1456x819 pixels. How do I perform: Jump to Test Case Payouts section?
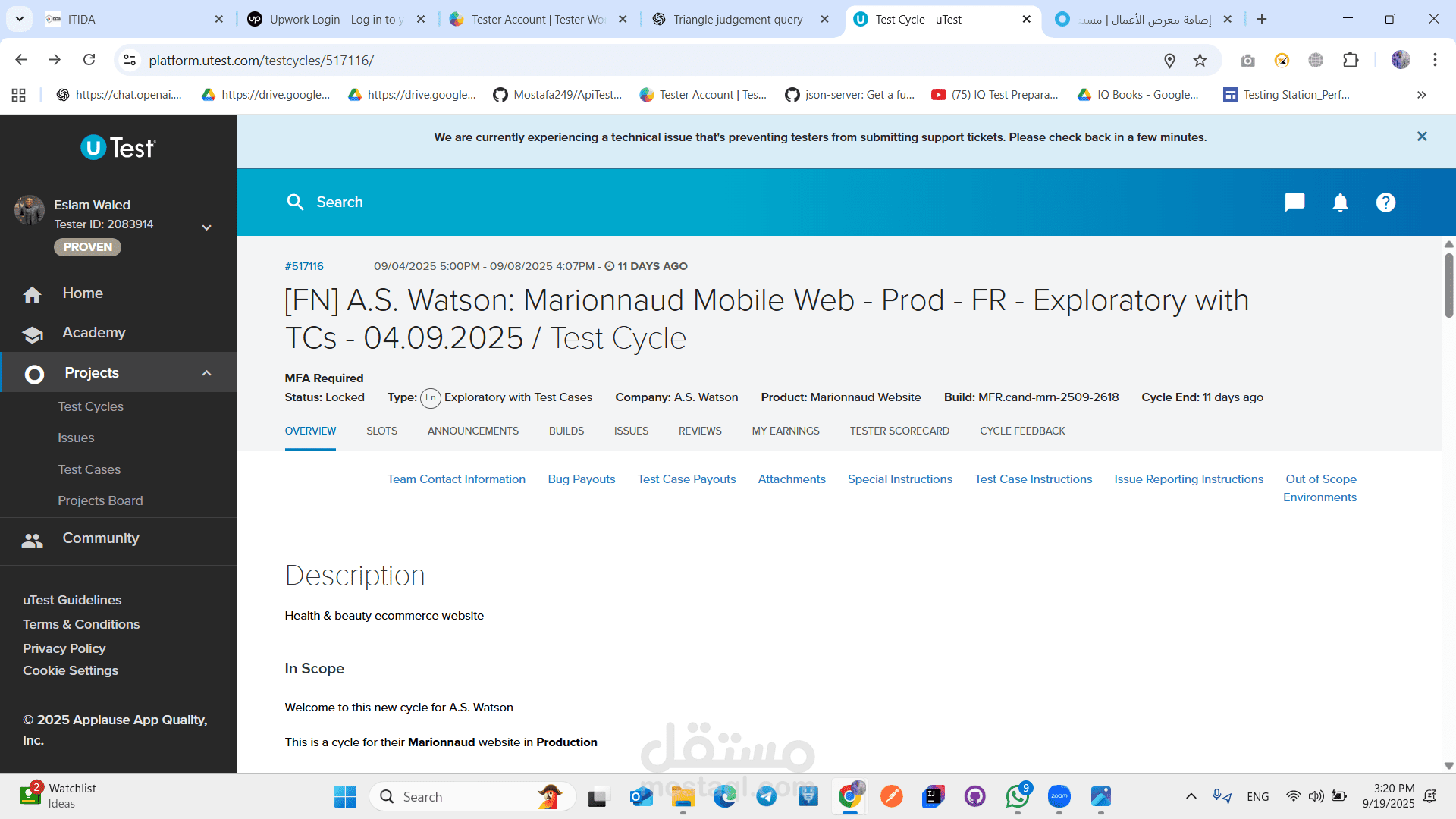pos(686,479)
